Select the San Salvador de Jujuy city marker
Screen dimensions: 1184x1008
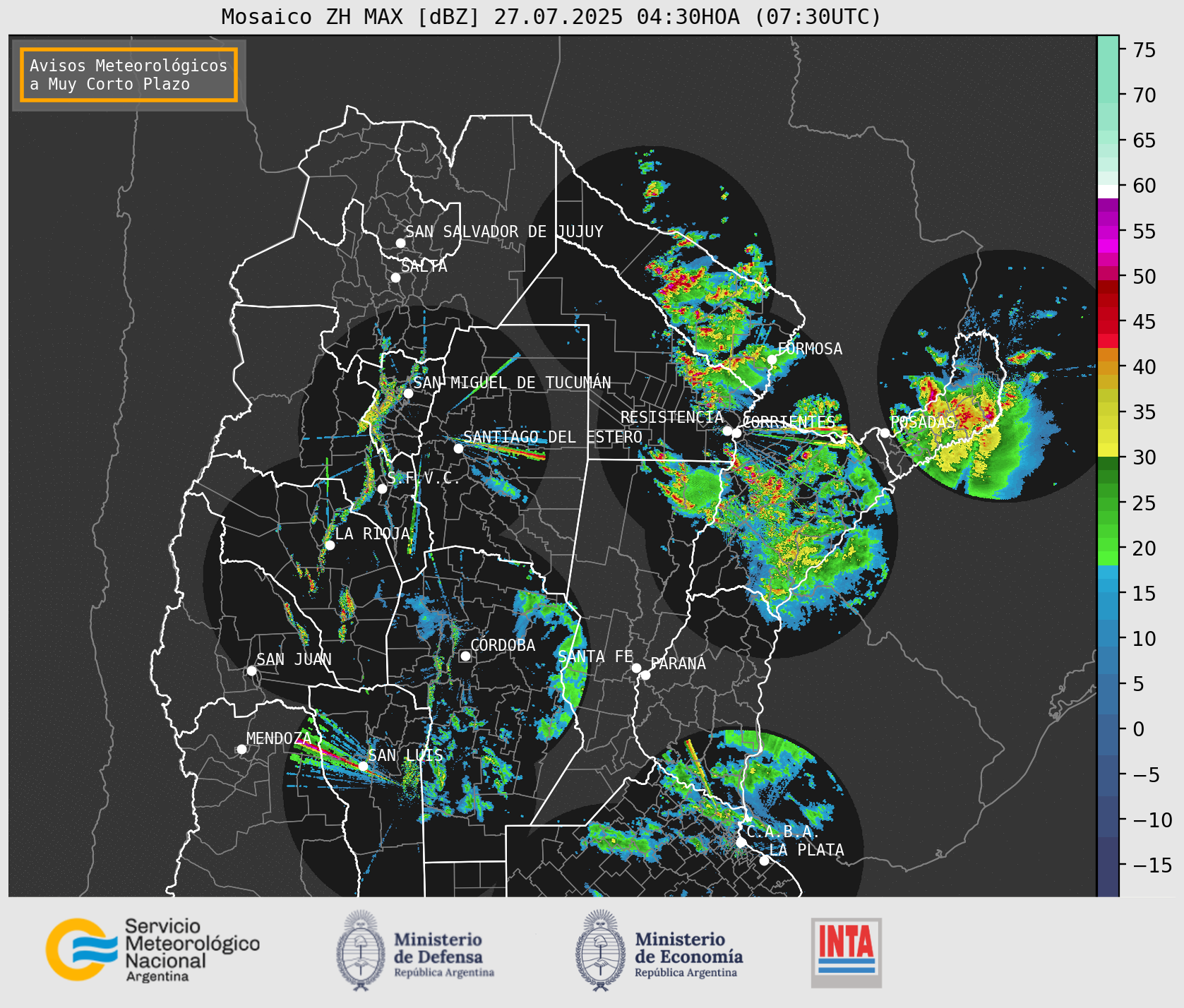click(x=400, y=243)
